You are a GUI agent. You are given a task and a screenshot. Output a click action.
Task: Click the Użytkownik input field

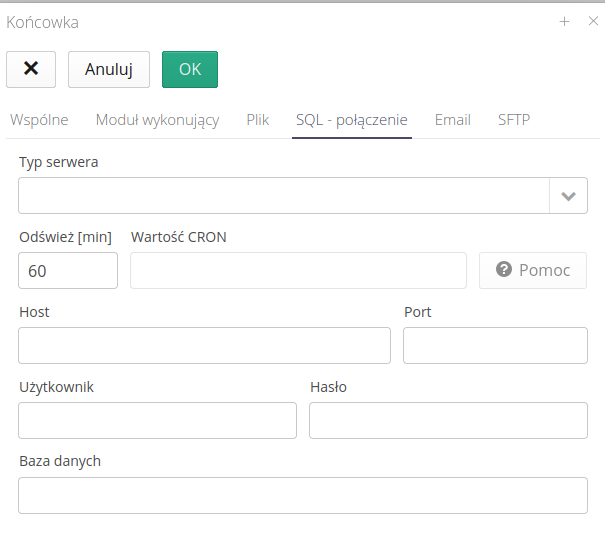157,421
